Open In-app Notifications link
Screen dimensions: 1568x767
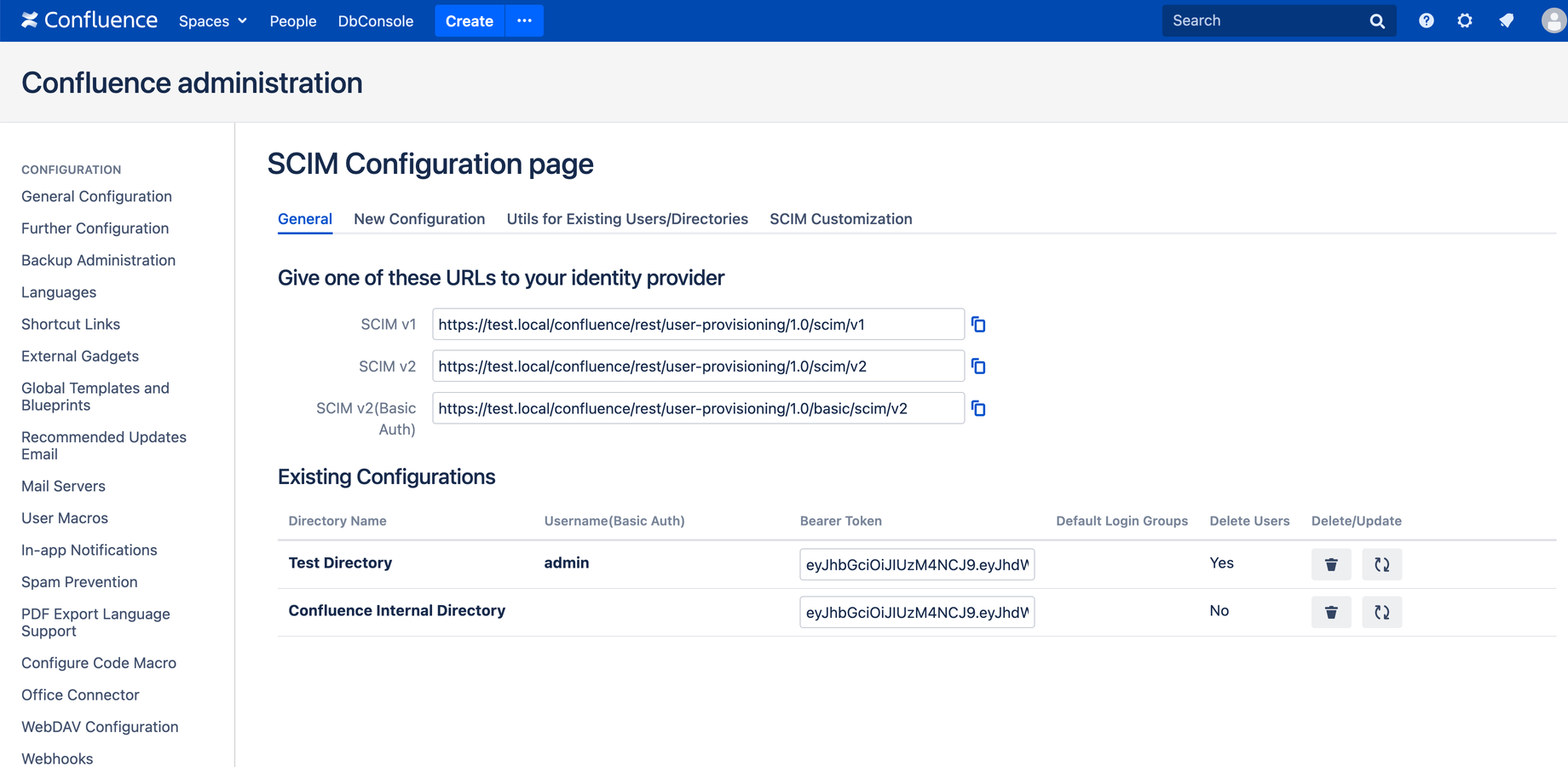(x=89, y=550)
